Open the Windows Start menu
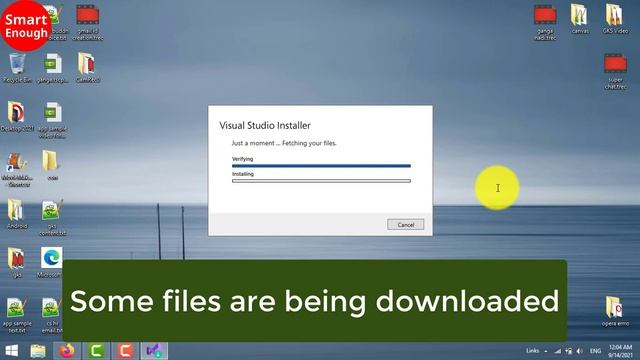Screen dimensions: 640x360 point(12,351)
